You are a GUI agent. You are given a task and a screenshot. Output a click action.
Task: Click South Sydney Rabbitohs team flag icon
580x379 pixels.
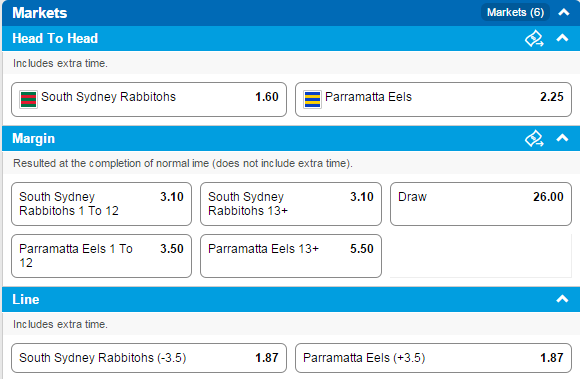pos(28,99)
